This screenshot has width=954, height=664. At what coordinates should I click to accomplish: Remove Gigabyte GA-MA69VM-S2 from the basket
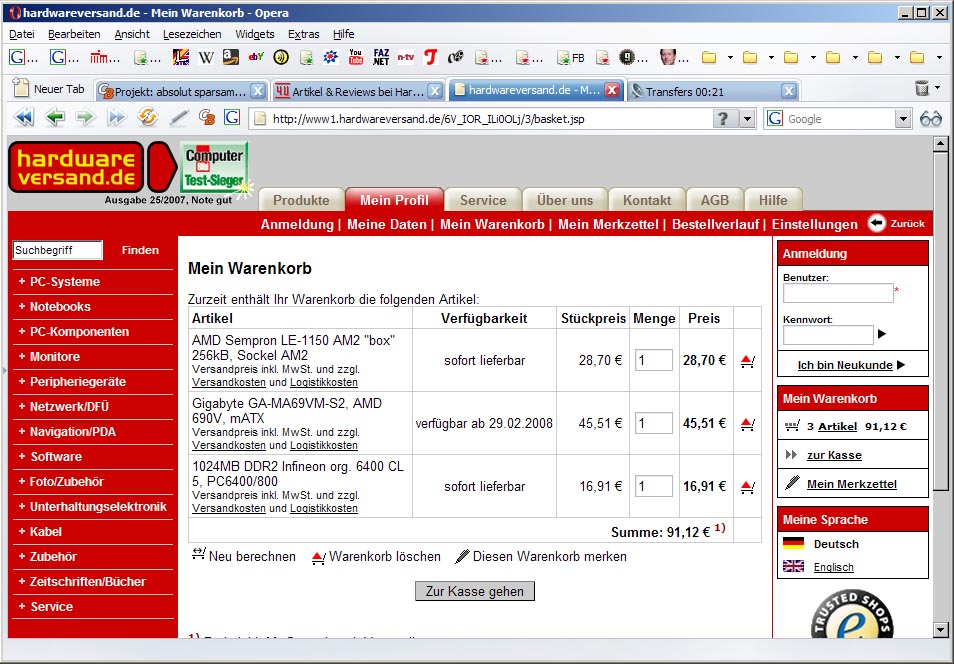[x=748, y=424]
